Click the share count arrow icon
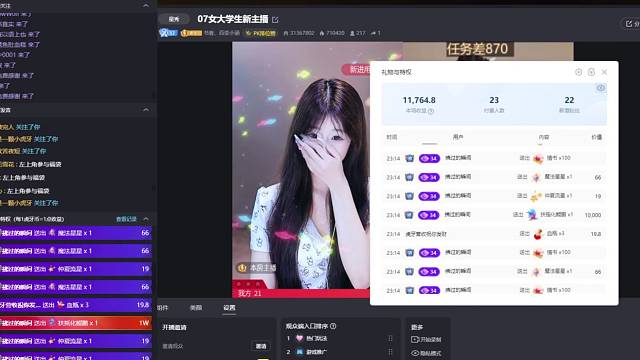Image resolution: width=640 pixels, height=360 pixels. (x=373, y=33)
